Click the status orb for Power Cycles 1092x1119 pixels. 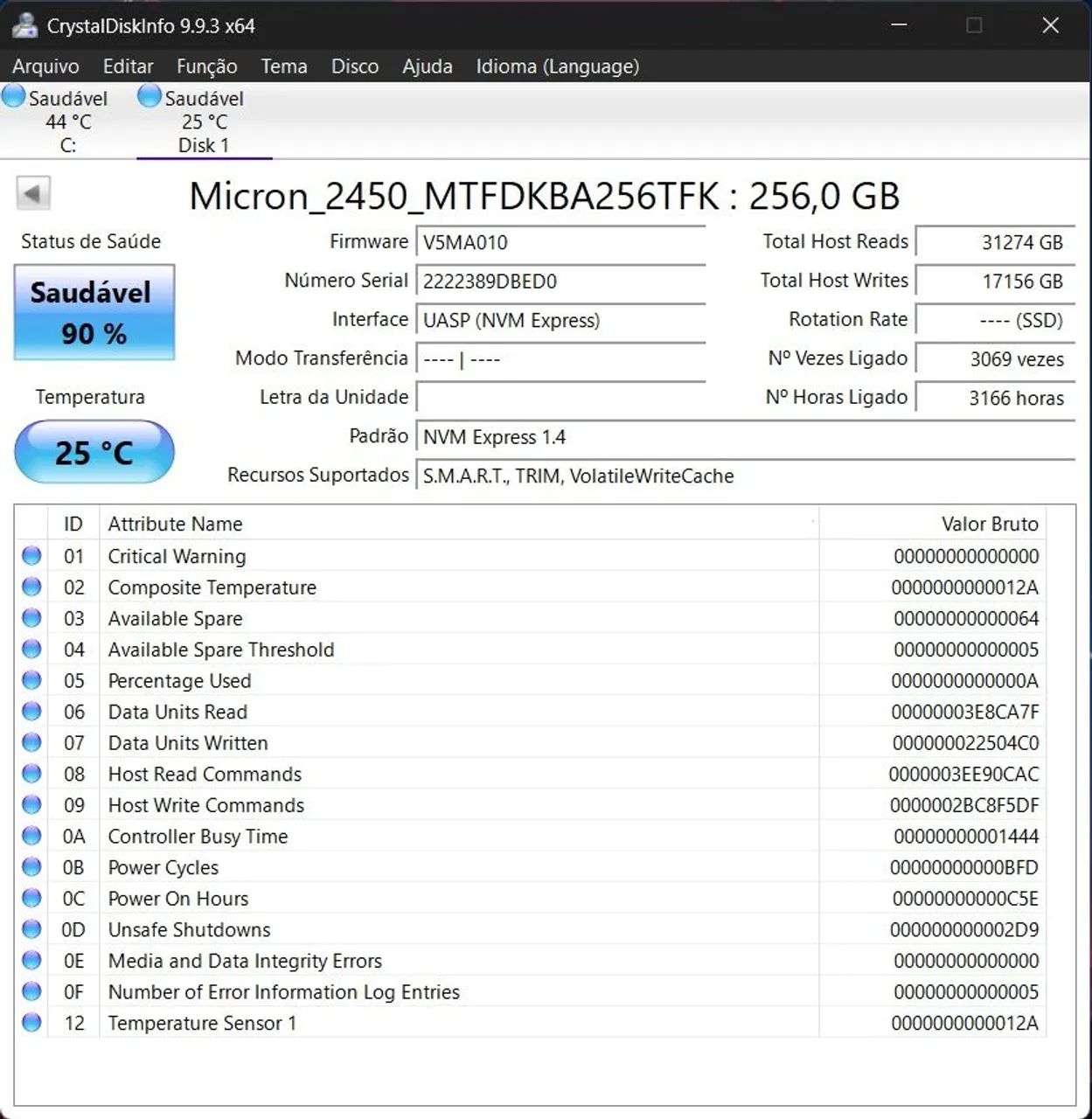pyautogui.click(x=31, y=867)
